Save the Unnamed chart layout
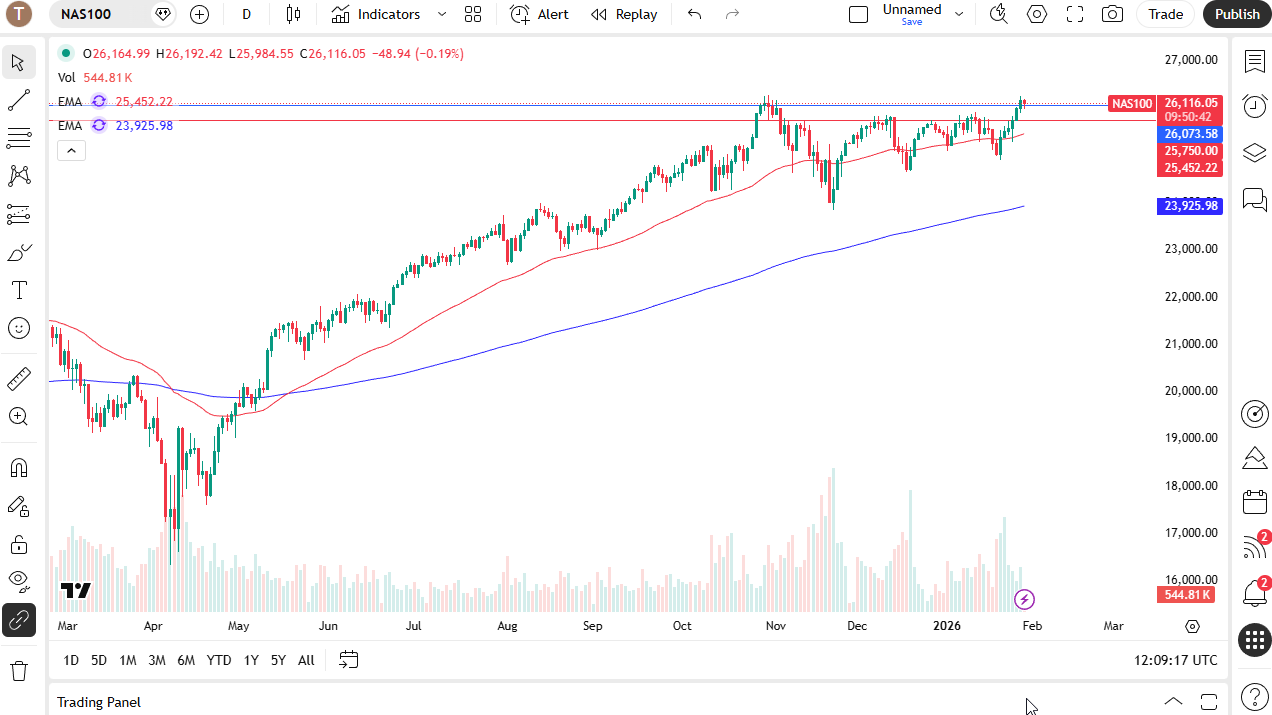 [912, 14]
